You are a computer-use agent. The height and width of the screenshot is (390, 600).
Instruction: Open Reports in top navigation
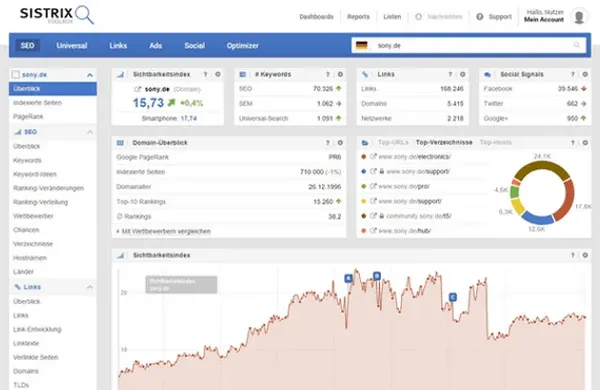[359, 17]
